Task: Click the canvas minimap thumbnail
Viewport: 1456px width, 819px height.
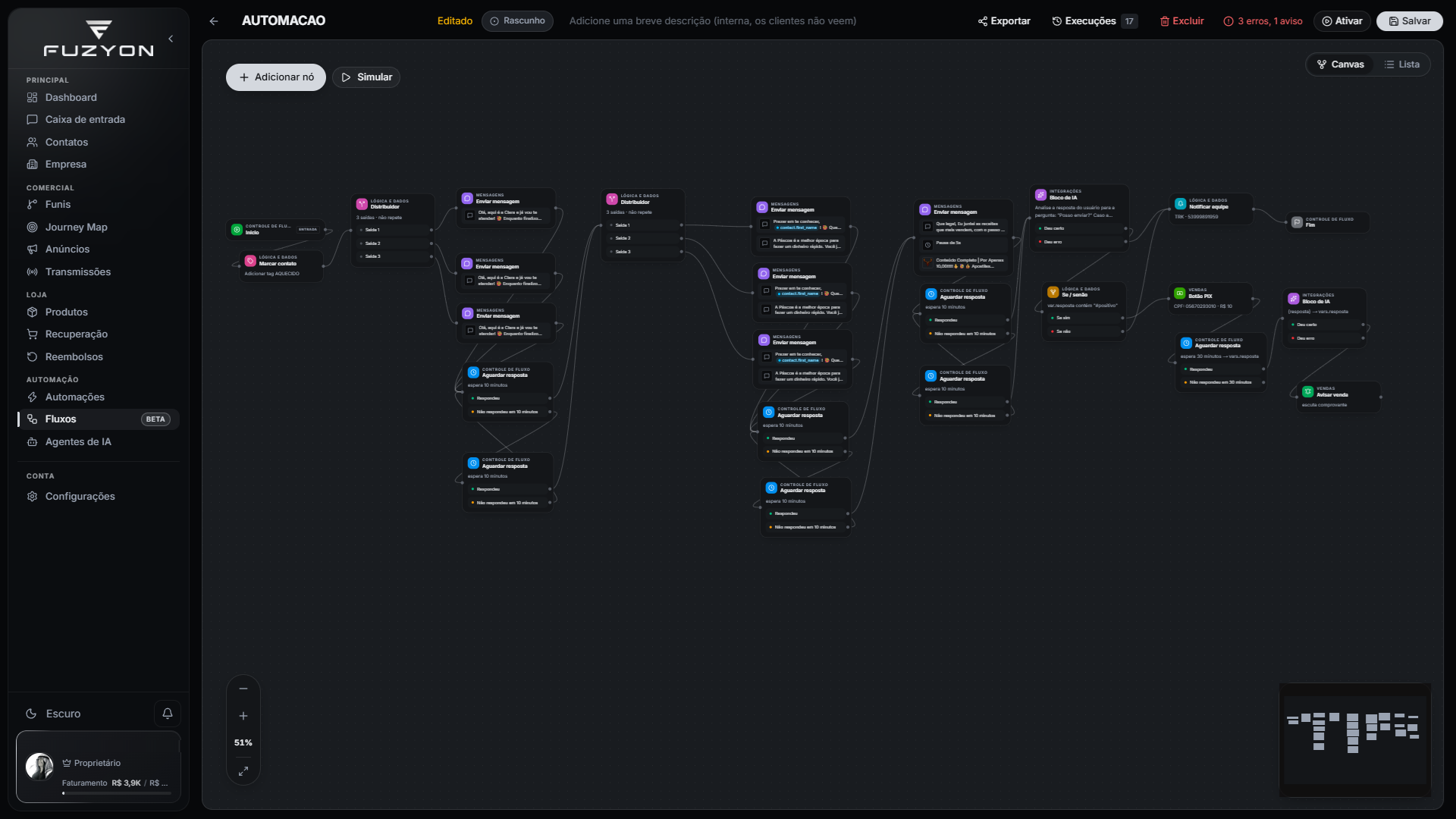Action: tap(1354, 740)
